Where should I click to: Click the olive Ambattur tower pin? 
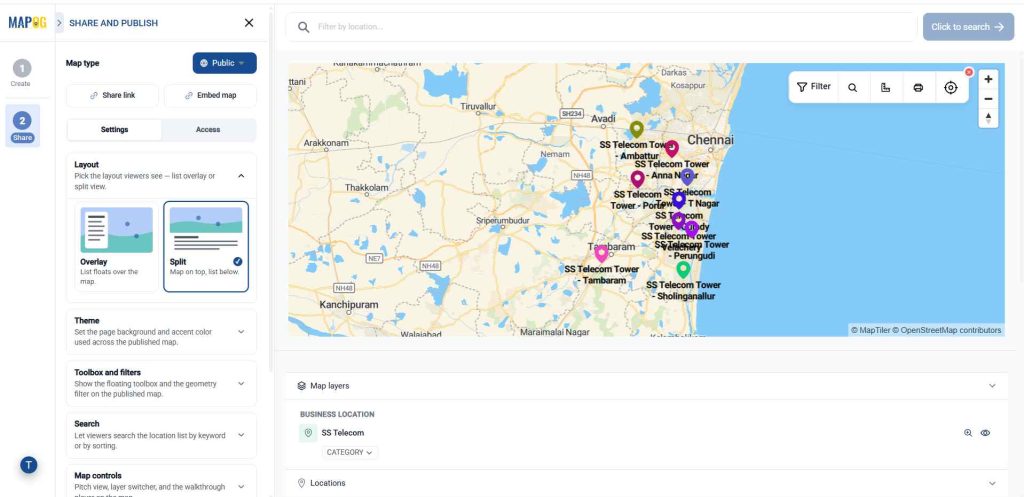[x=637, y=129]
